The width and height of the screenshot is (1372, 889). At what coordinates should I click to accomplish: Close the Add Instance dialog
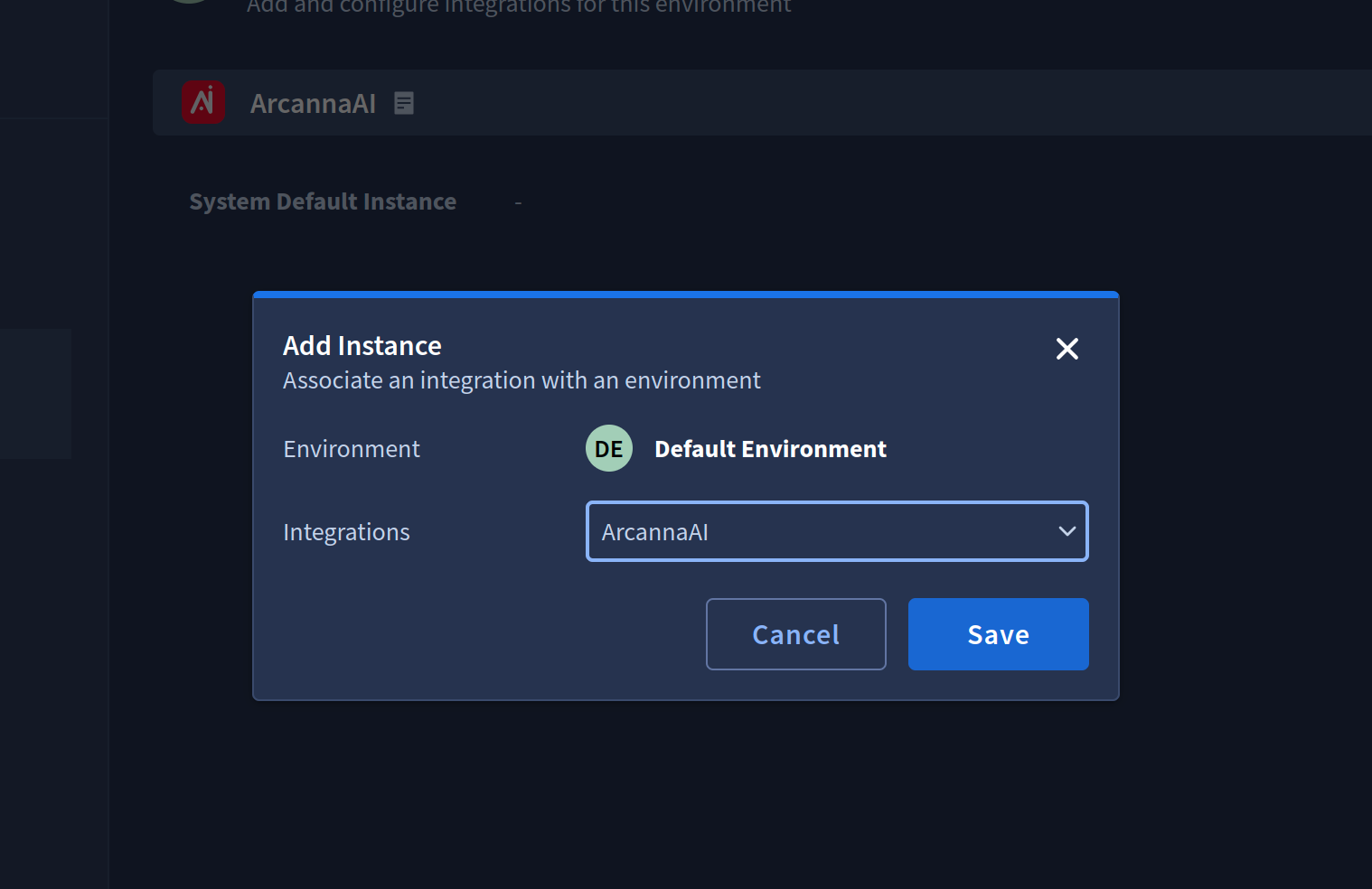click(1067, 349)
